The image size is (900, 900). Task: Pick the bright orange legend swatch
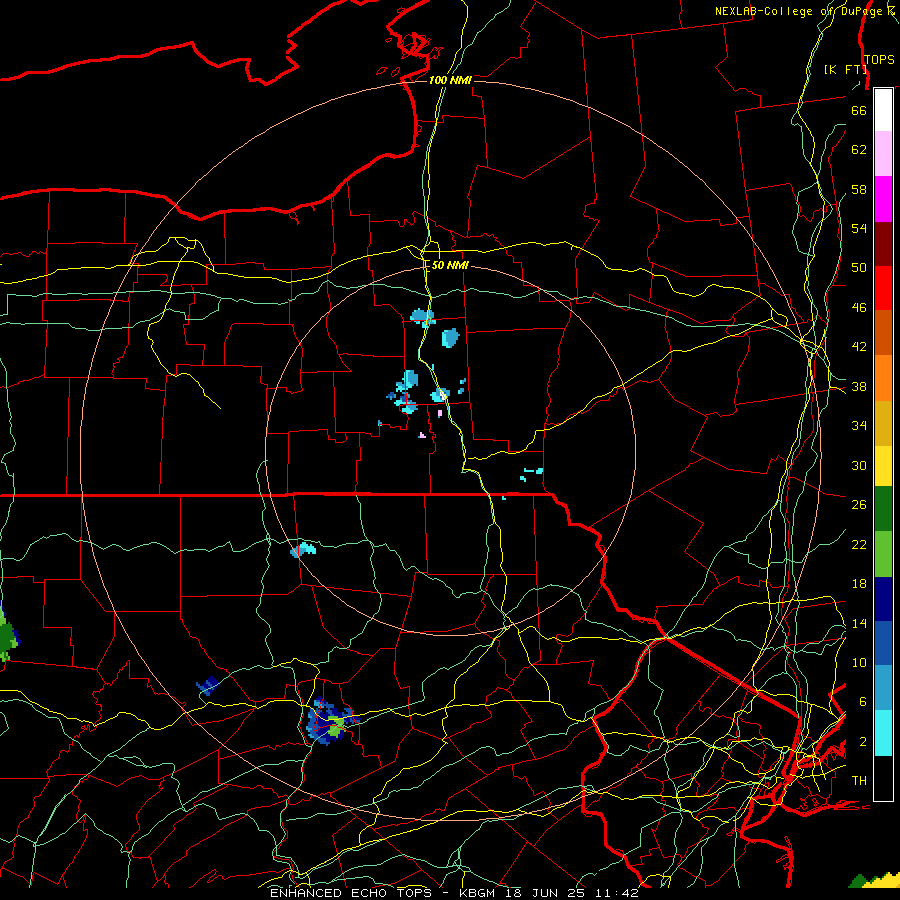pos(883,378)
